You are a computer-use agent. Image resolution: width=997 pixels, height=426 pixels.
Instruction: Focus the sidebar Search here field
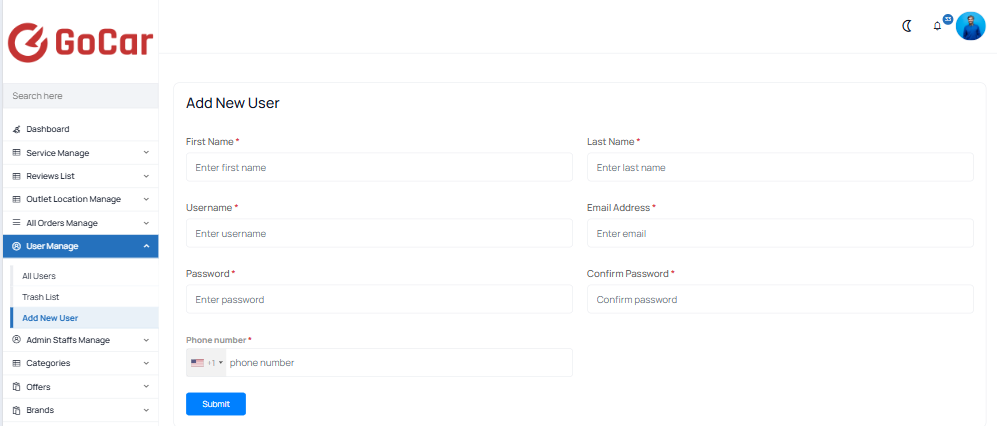pos(79,96)
